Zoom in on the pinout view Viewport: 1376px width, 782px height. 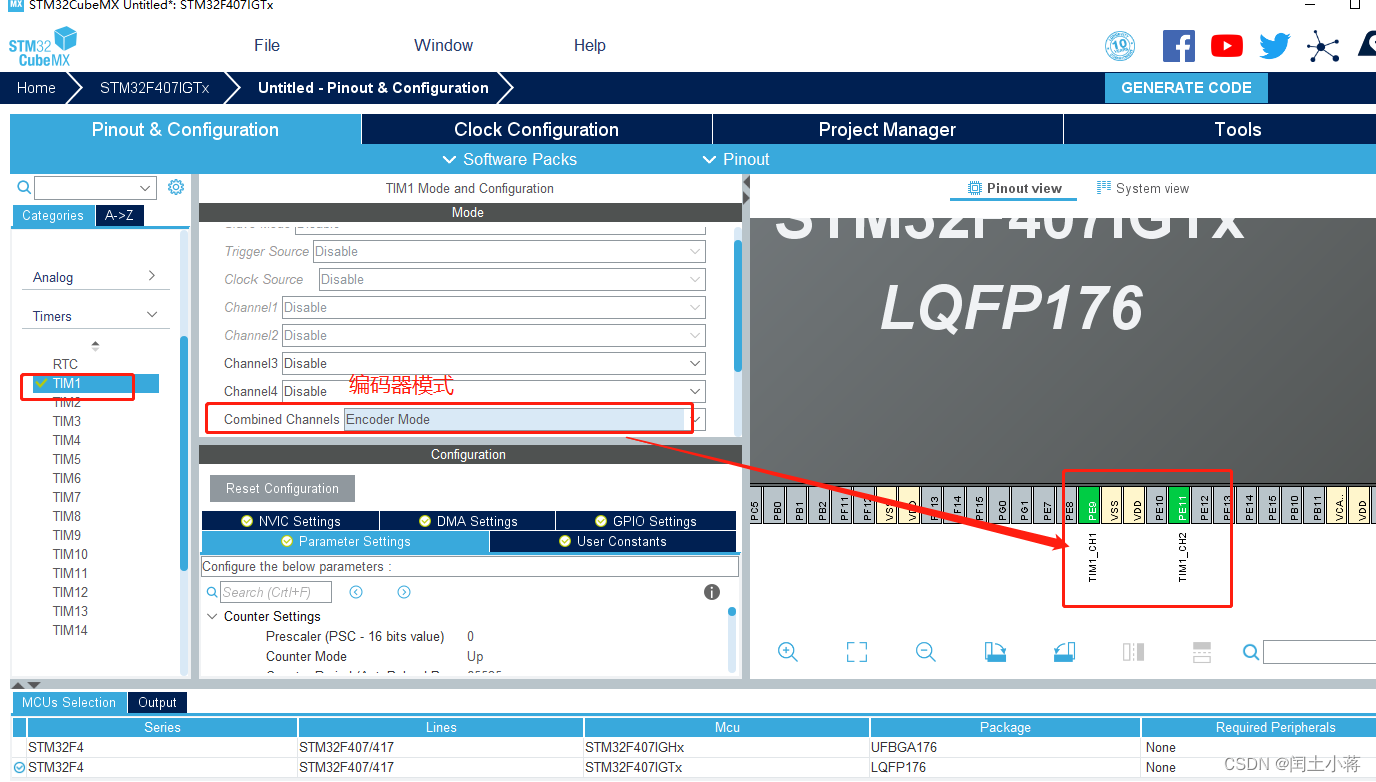788,652
